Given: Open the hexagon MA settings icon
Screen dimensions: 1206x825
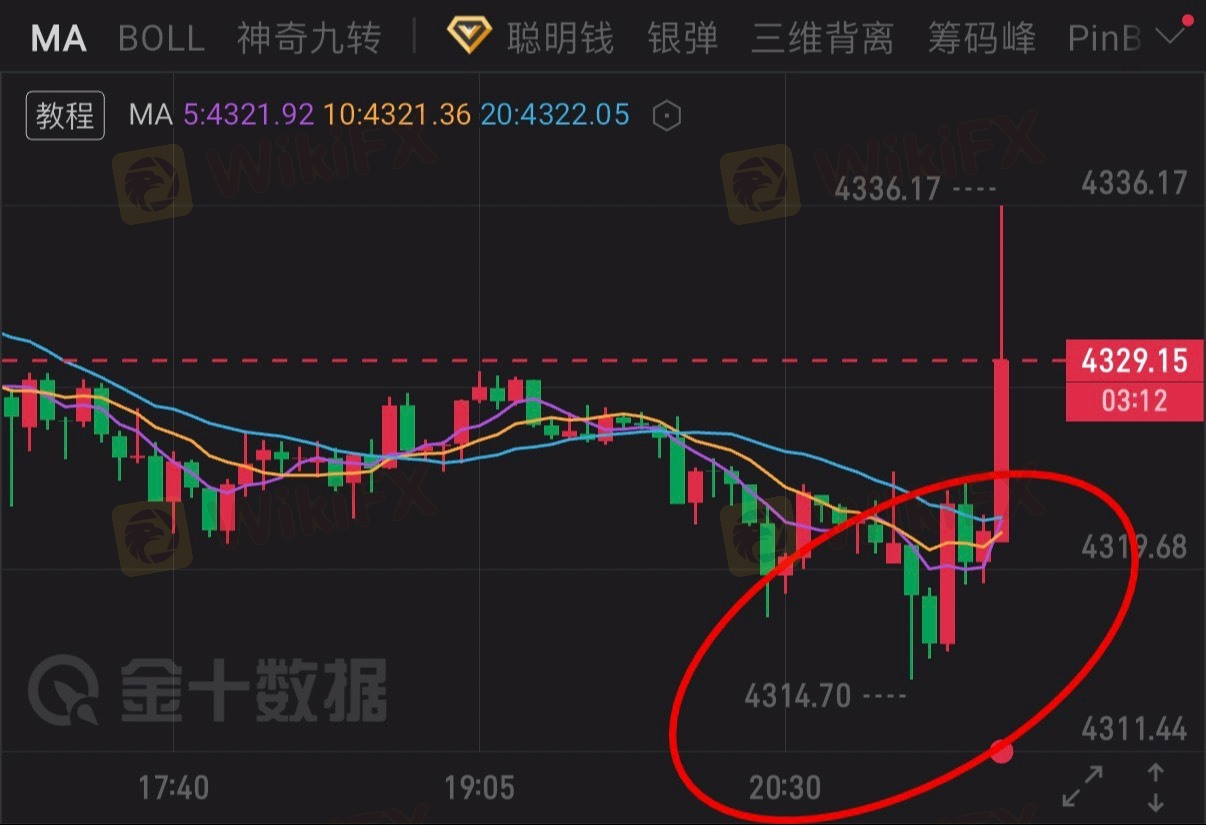Looking at the screenshot, I should [x=666, y=116].
